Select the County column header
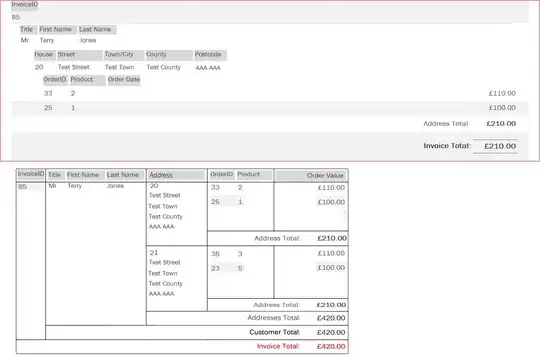Viewport: 540px width, 360px height. 169,55
